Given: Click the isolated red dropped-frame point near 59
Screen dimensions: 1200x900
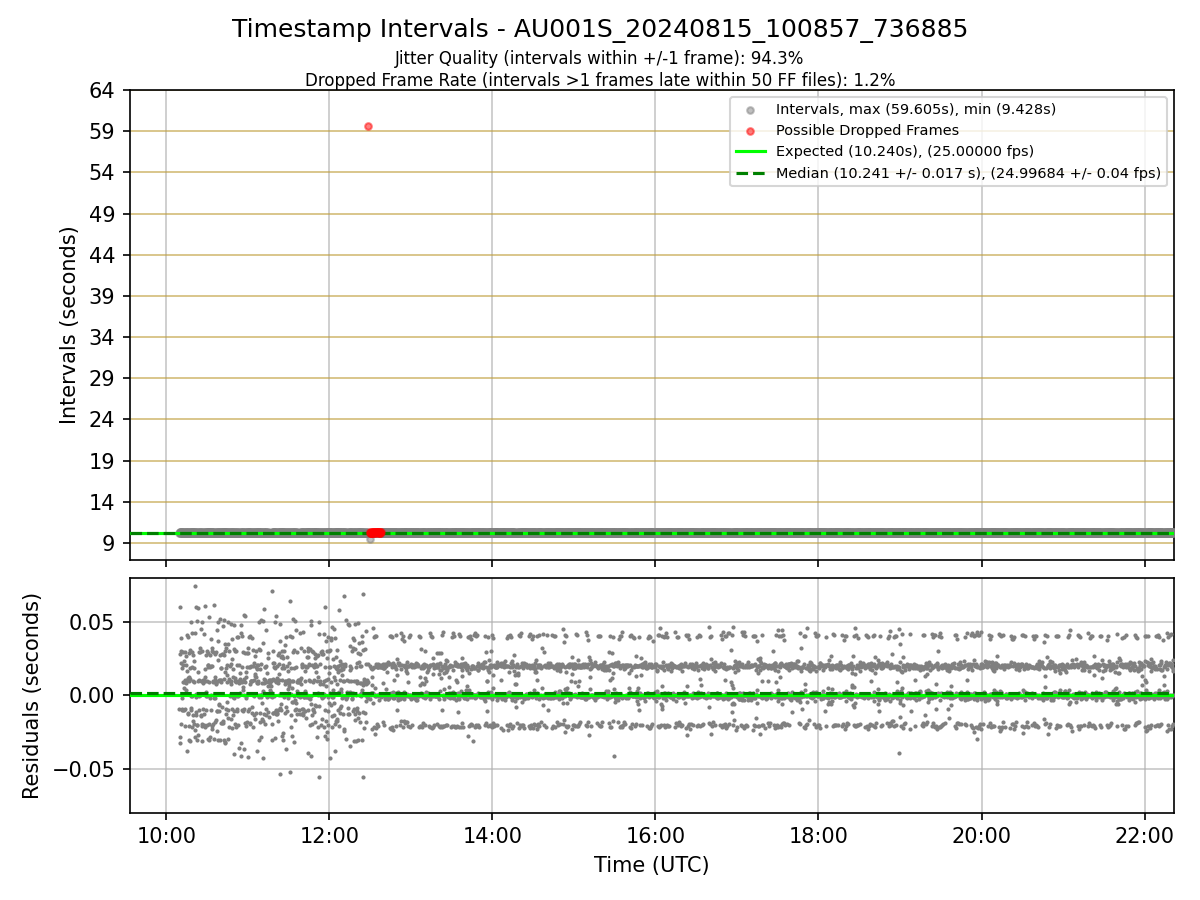Looking at the screenshot, I should tap(368, 126).
